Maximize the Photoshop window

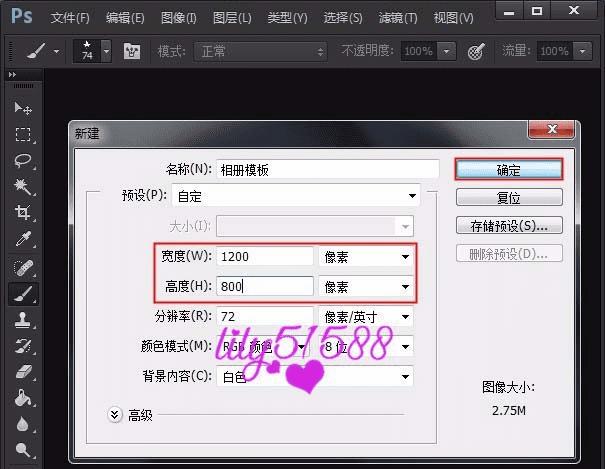[537, 11]
